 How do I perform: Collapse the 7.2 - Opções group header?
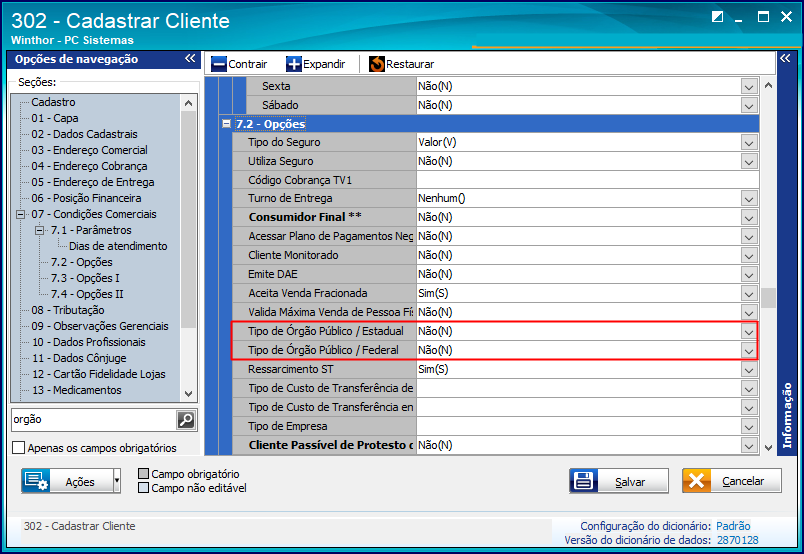(x=226, y=124)
